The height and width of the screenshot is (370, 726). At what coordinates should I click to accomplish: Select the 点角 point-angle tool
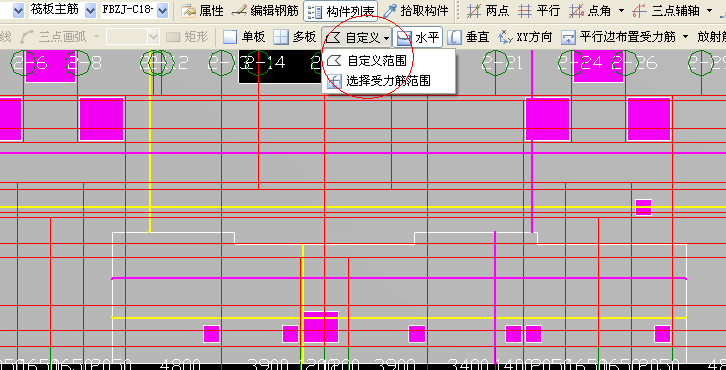(589, 11)
